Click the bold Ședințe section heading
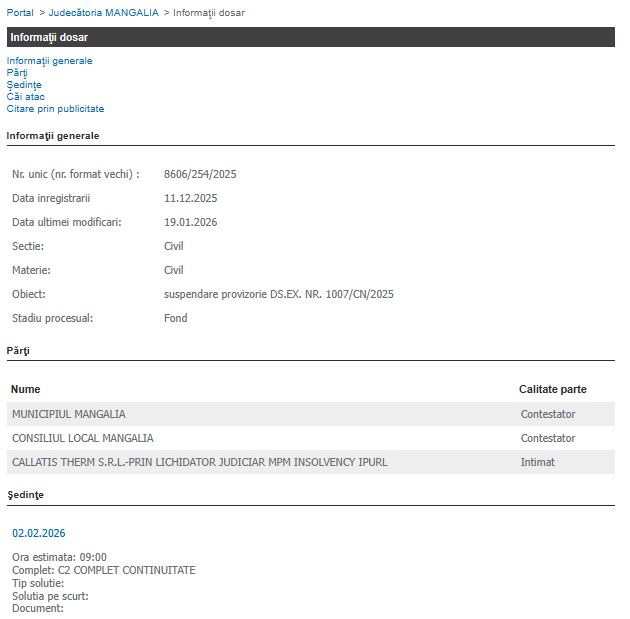 coord(25,494)
